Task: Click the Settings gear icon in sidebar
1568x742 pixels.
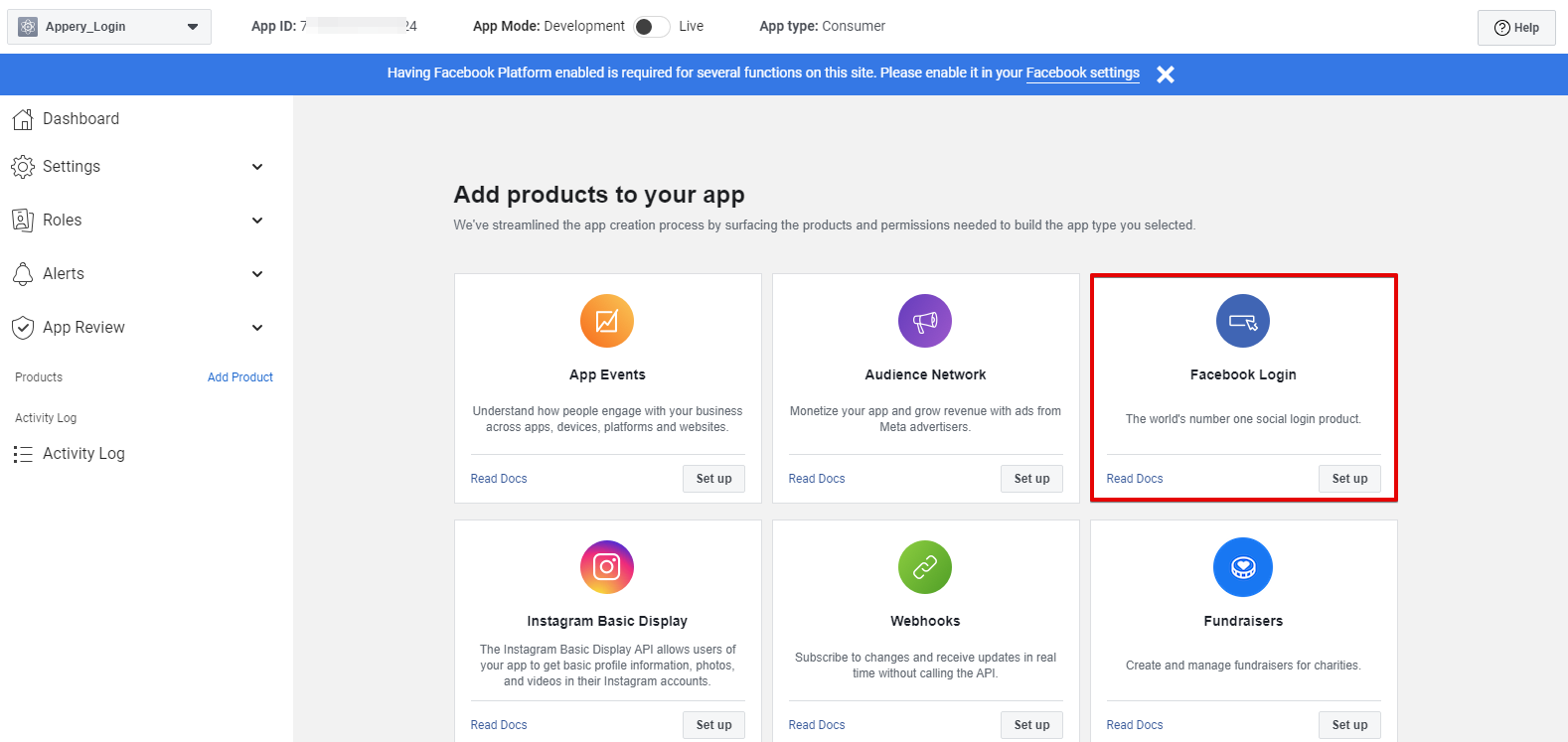Action: click(x=23, y=167)
